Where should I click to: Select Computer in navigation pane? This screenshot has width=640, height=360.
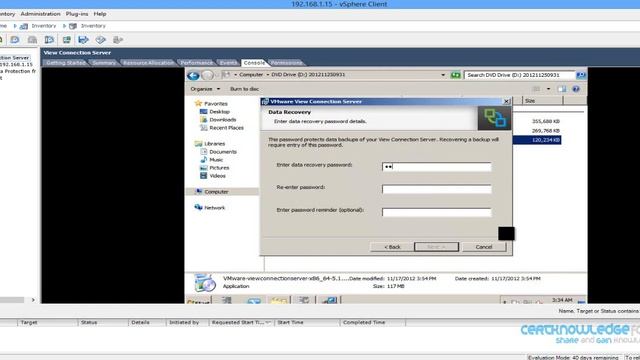tap(216, 192)
